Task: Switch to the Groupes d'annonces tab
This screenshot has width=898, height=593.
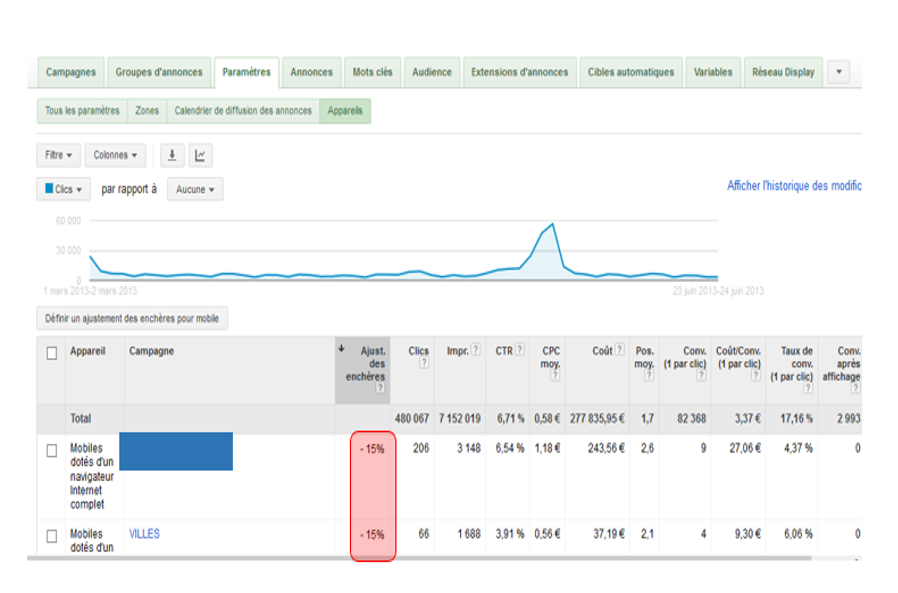Action: 159,72
